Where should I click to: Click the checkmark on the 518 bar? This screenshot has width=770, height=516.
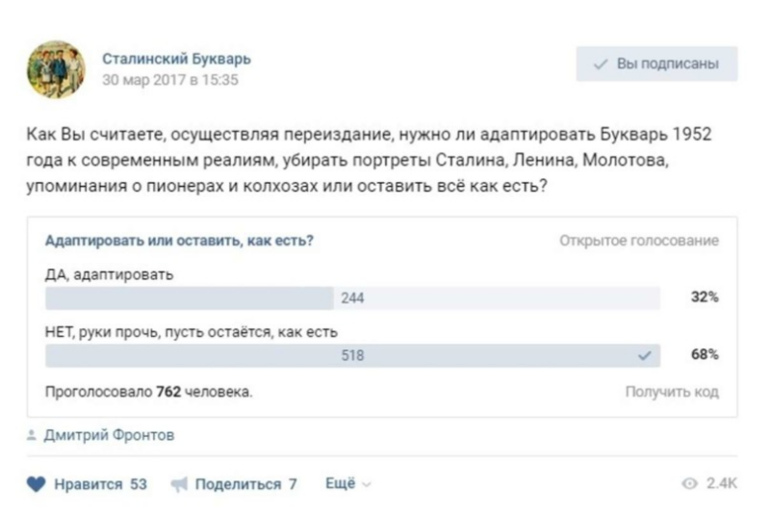(644, 354)
